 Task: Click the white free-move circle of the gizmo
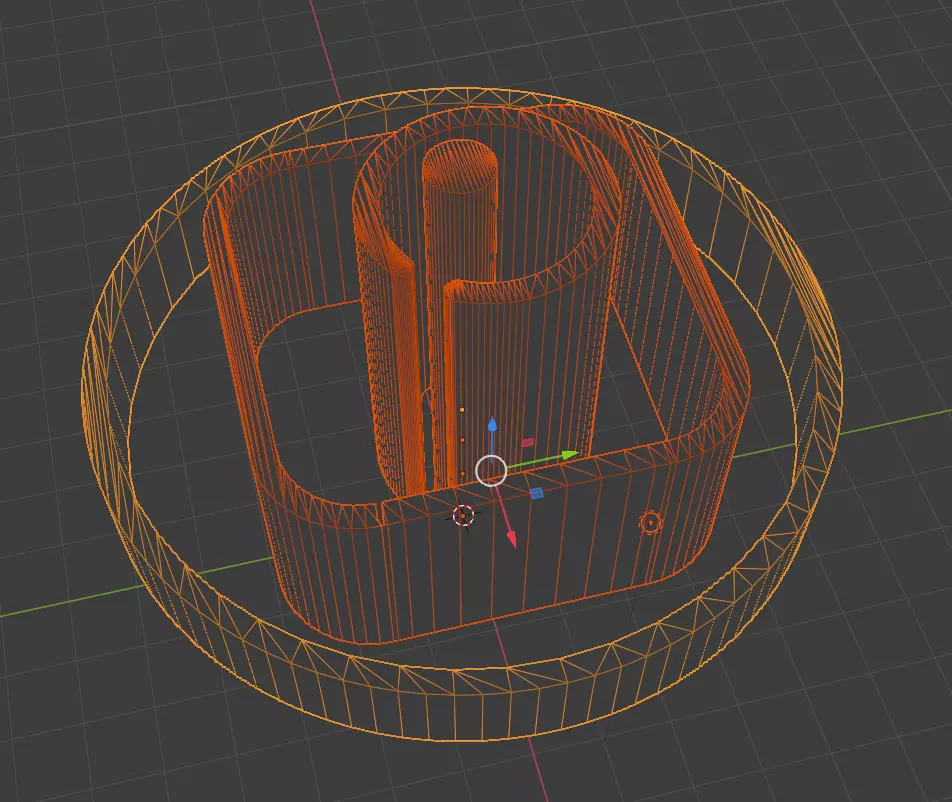(x=491, y=471)
